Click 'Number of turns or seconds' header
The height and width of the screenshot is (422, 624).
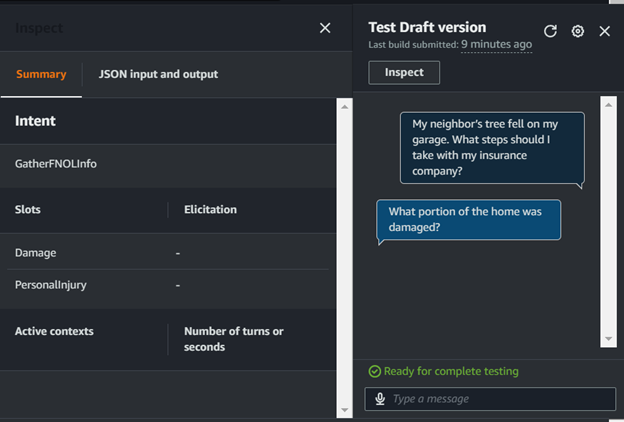tap(234, 339)
